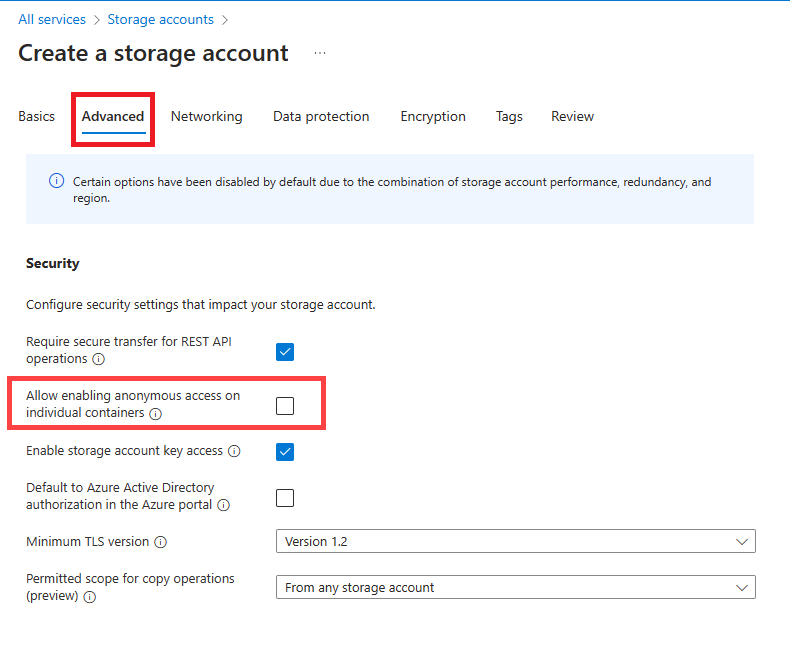Go to the Encryption tab
Image resolution: width=790 pixels, height=645 pixels.
coord(433,117)
